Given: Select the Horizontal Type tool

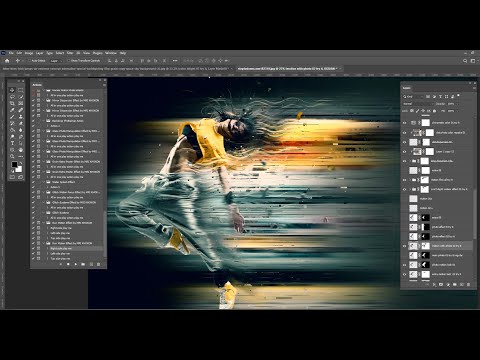Looking at the screenshot, I should 12,143.
